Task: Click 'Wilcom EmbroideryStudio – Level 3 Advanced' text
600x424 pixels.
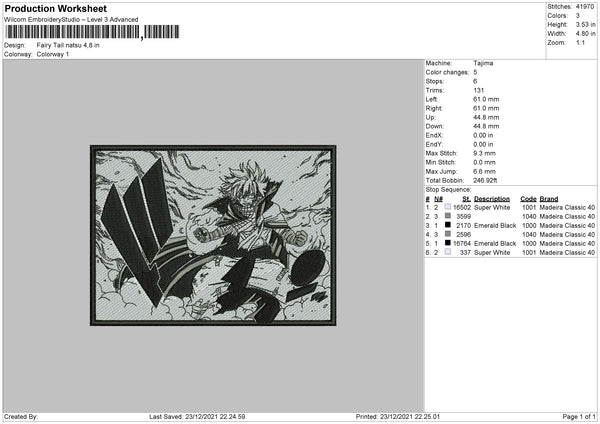Action: pyautogui.click(x=71, y=20)
